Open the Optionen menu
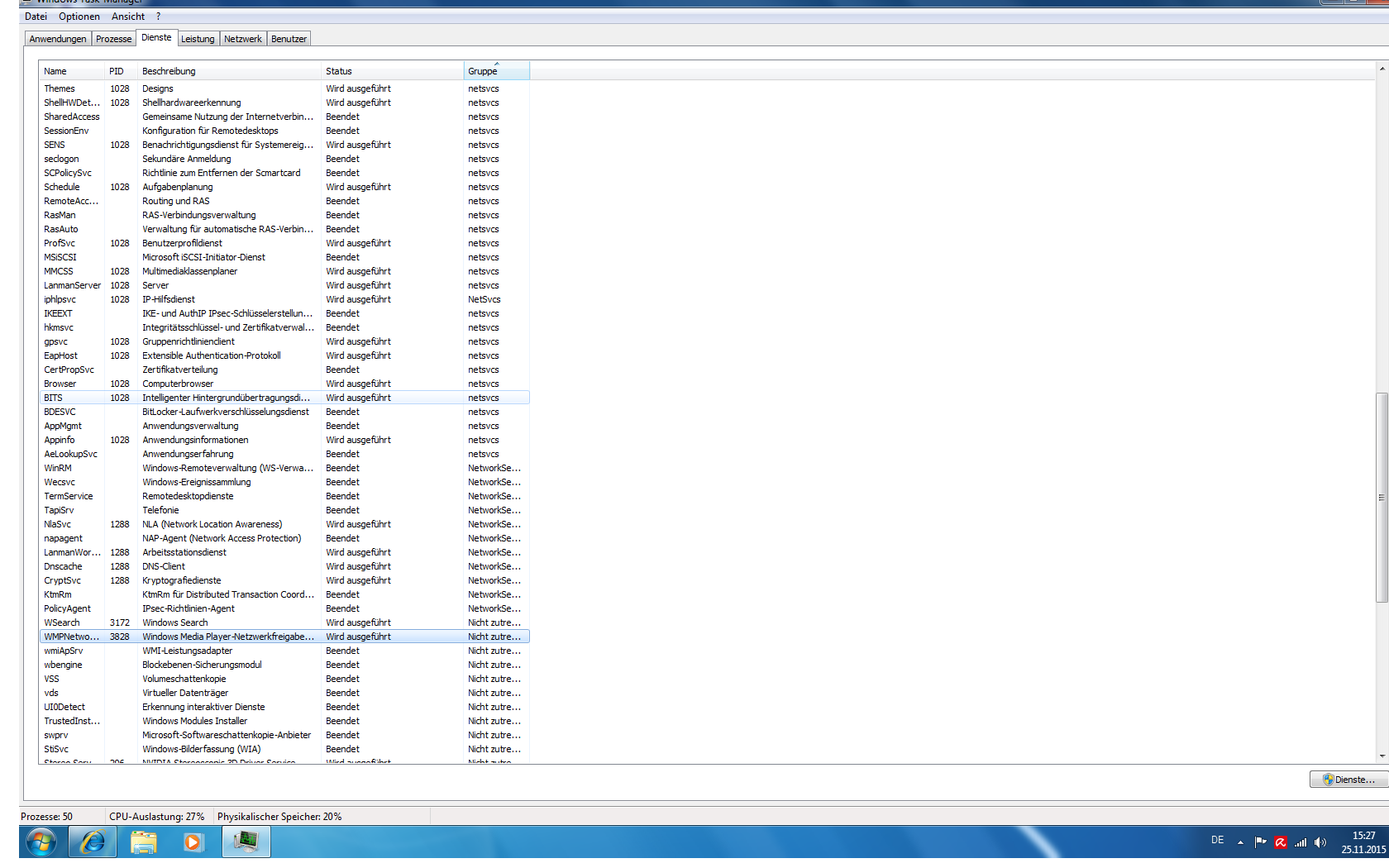 coord(79,17)
